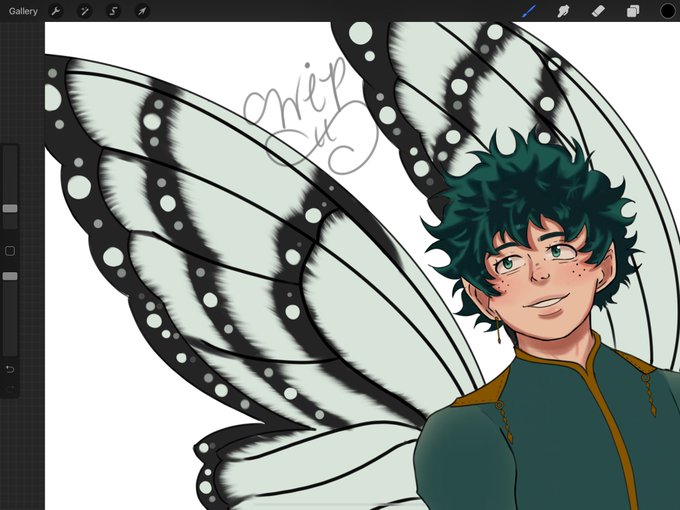Activate the Transform arrow tool
The height and width of the screenshot is (510, 680).
142,11
